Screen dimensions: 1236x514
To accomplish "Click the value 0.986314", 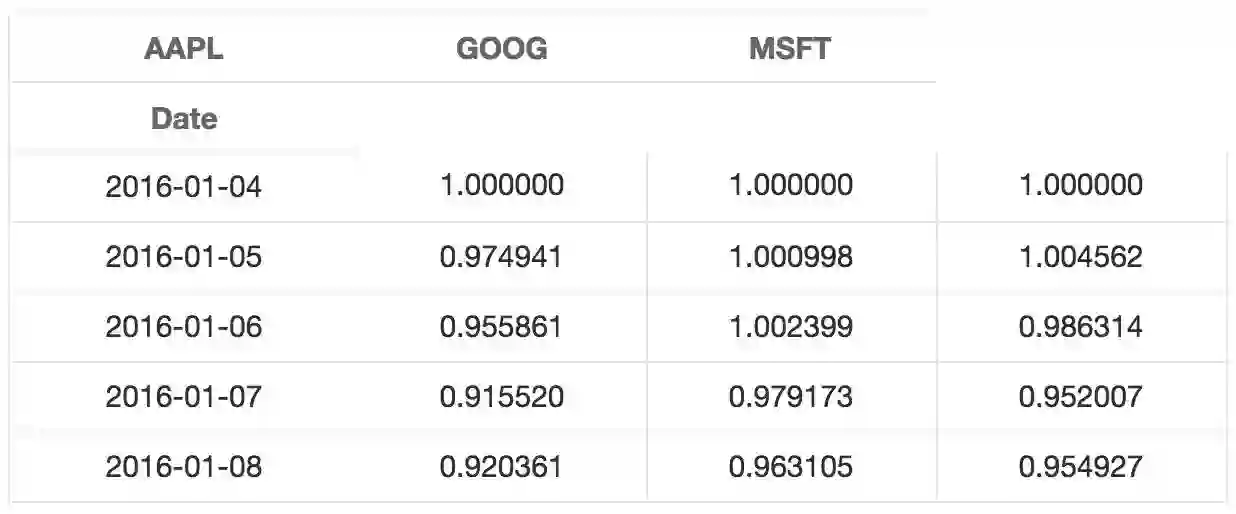I will [1080, 327].
